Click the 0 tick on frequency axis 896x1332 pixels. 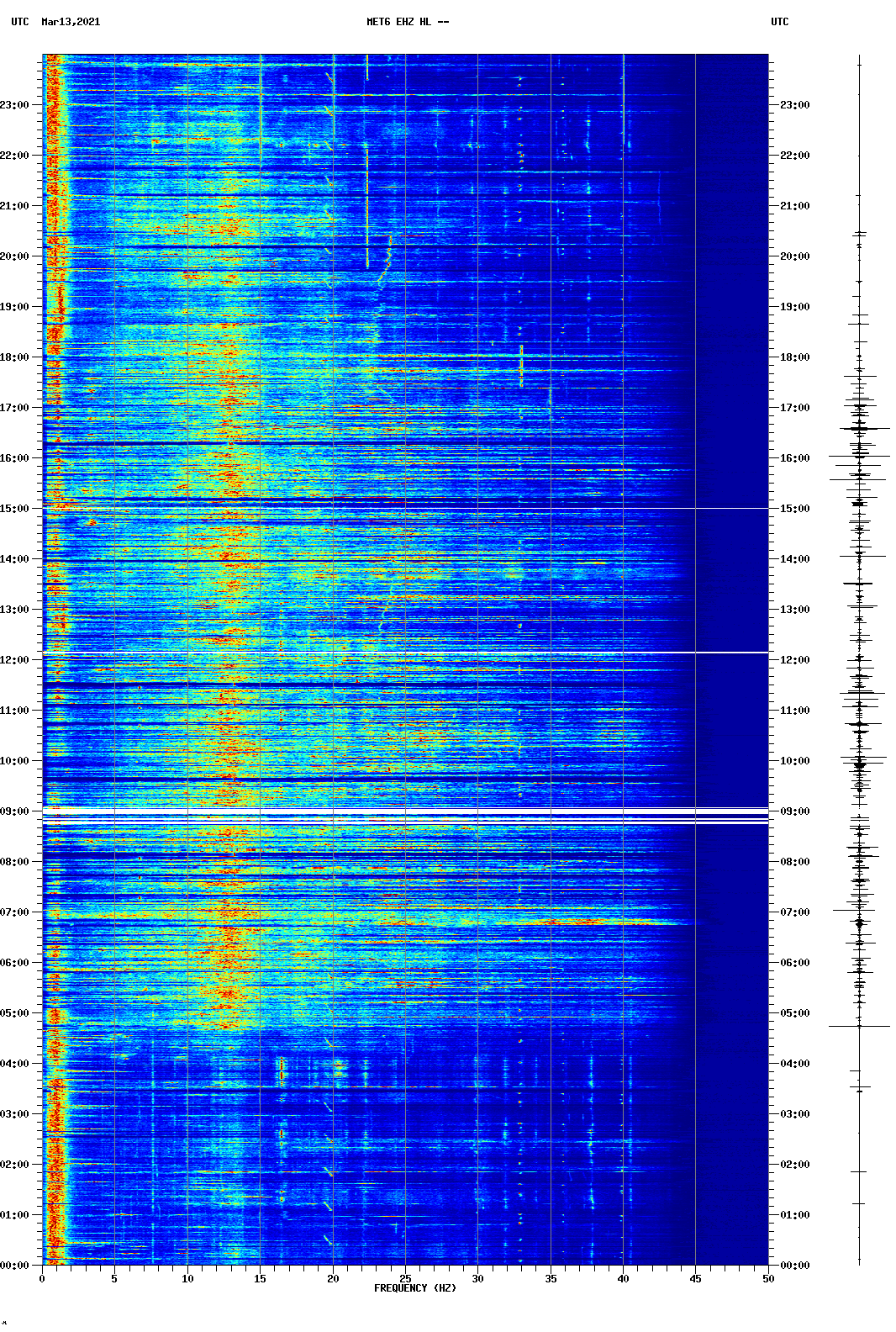pos(42,1279)
